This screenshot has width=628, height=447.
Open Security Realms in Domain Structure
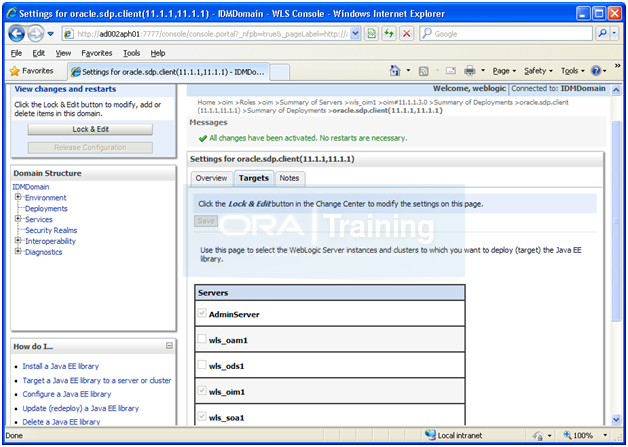coord(51,230)
